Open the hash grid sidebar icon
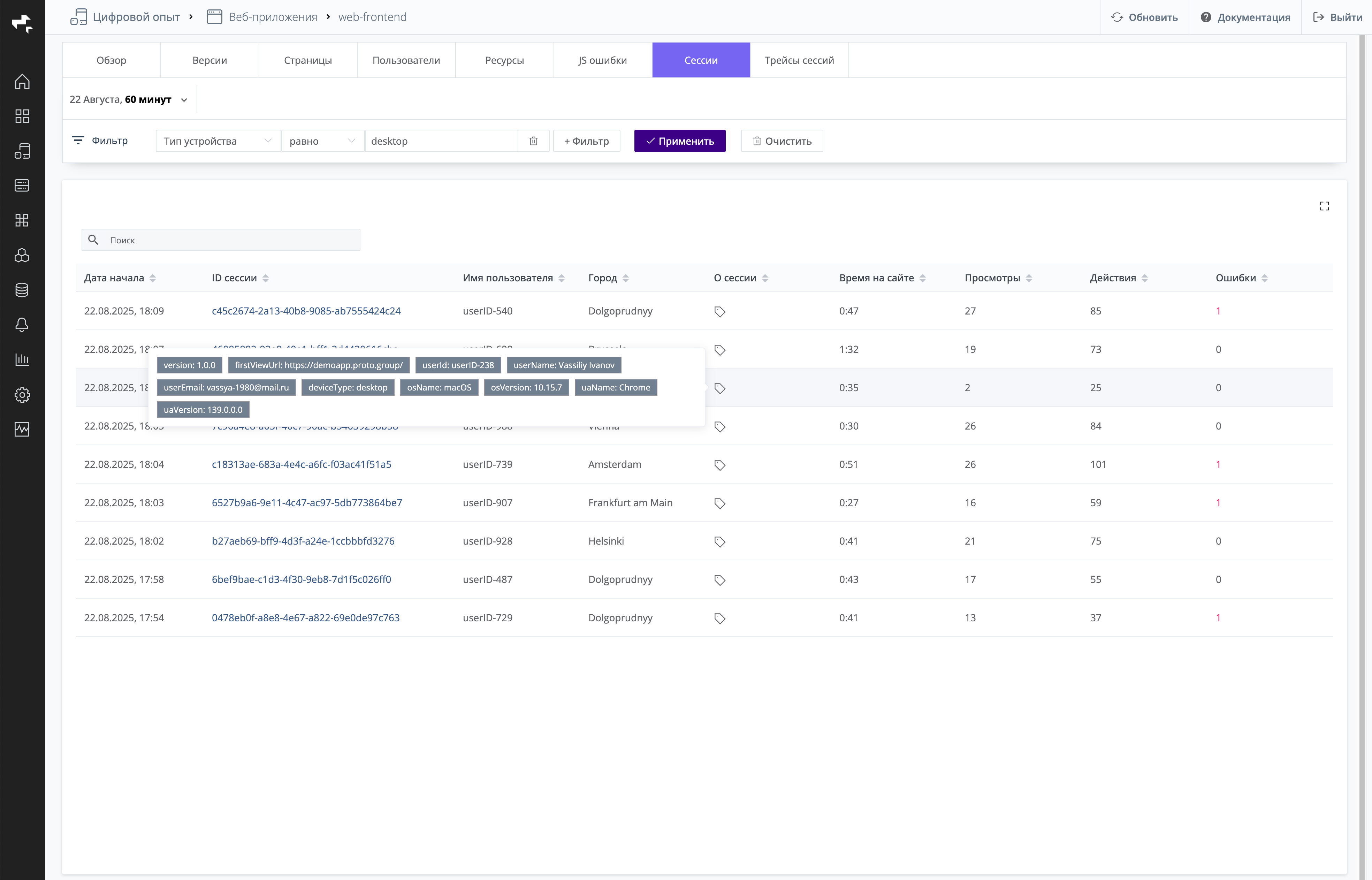 [22, 220]
